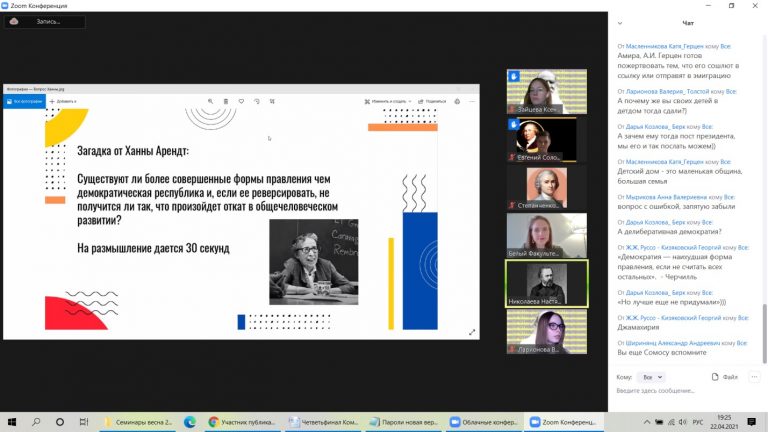The image size is (768, 432).
Task: Click the 'Добавить в' menu item
Action: (x=66, y=101)
